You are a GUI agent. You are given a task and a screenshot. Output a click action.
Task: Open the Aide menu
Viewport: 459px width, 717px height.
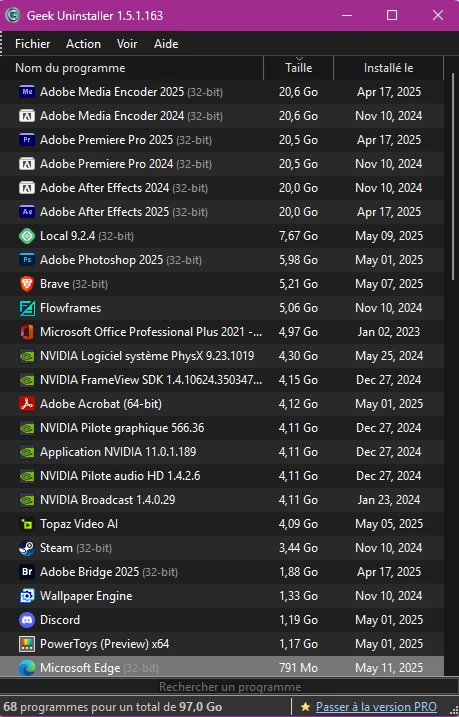(166, 44)
